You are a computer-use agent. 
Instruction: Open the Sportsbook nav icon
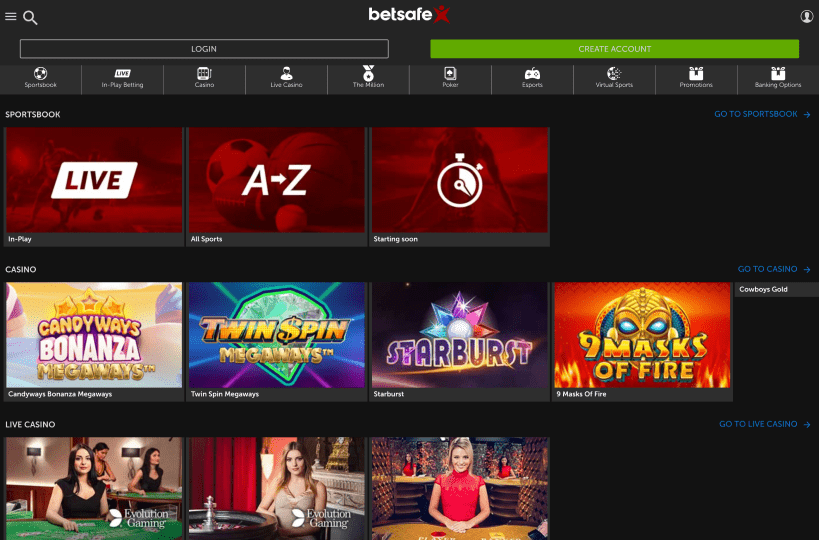(x=40, y=73)
